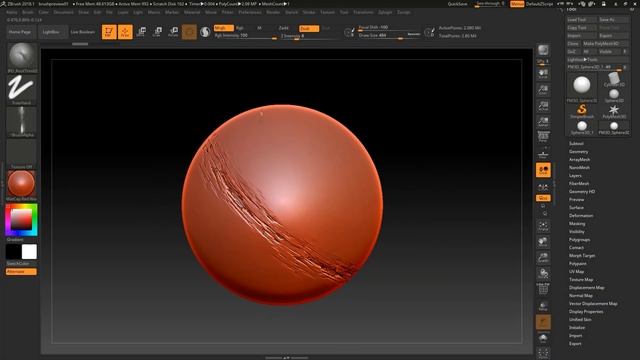Click the PolyF line fill icon

[543, 289]
